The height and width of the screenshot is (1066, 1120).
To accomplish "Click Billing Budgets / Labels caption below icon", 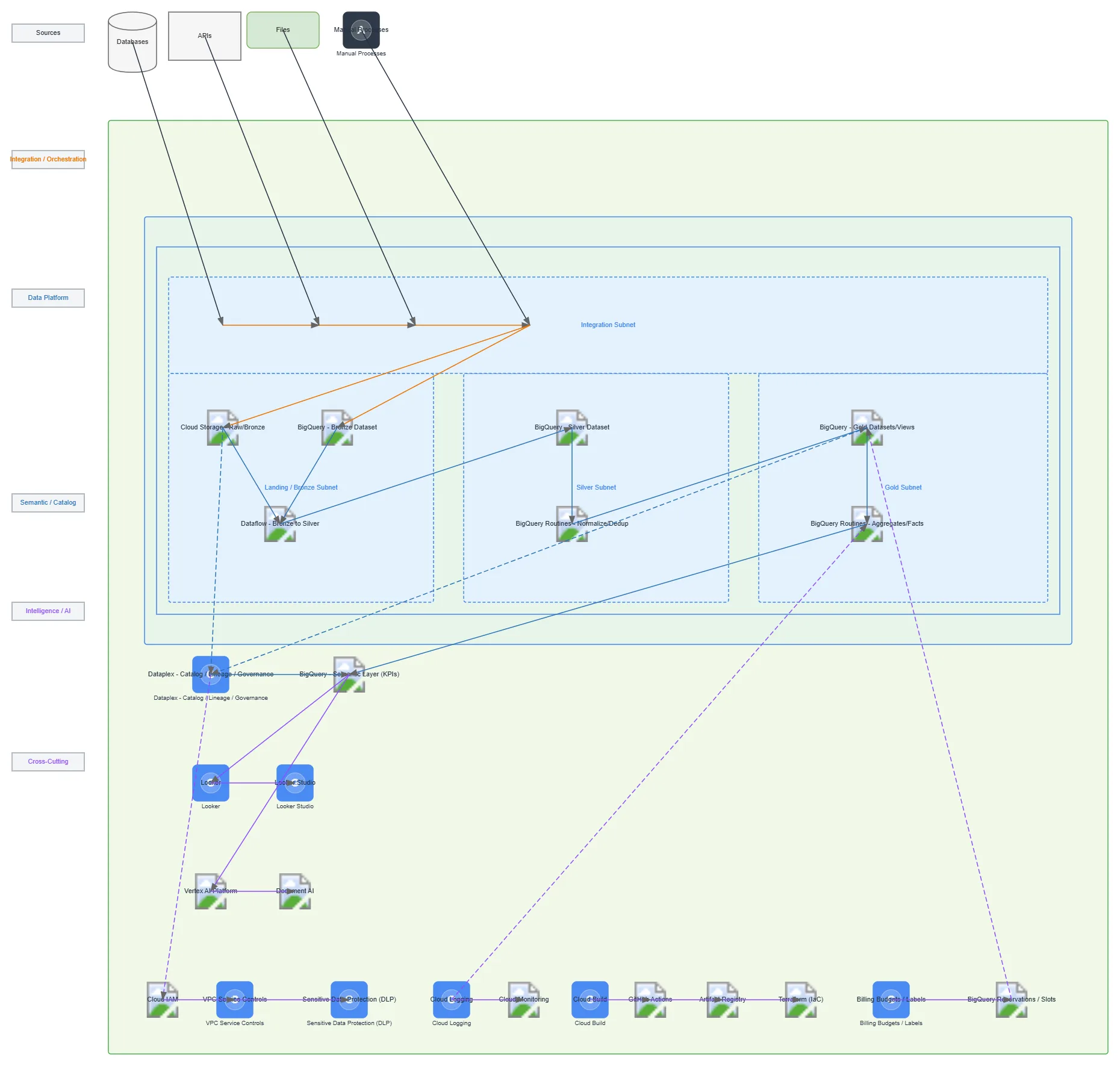I will pyautogui.click(x=891, y=1023).
